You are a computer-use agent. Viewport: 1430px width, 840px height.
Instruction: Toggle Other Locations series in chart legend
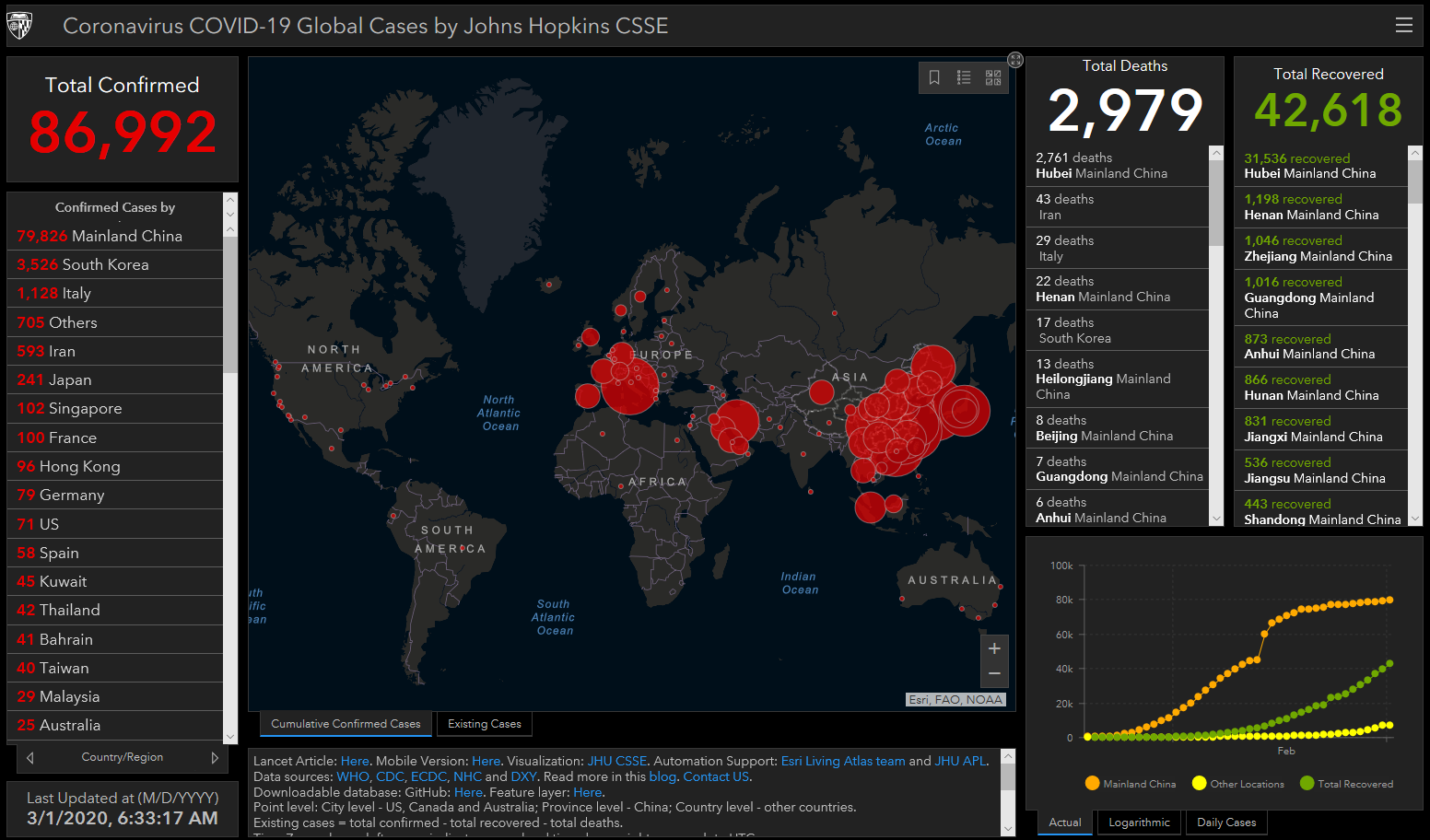tap(1237, 784)
